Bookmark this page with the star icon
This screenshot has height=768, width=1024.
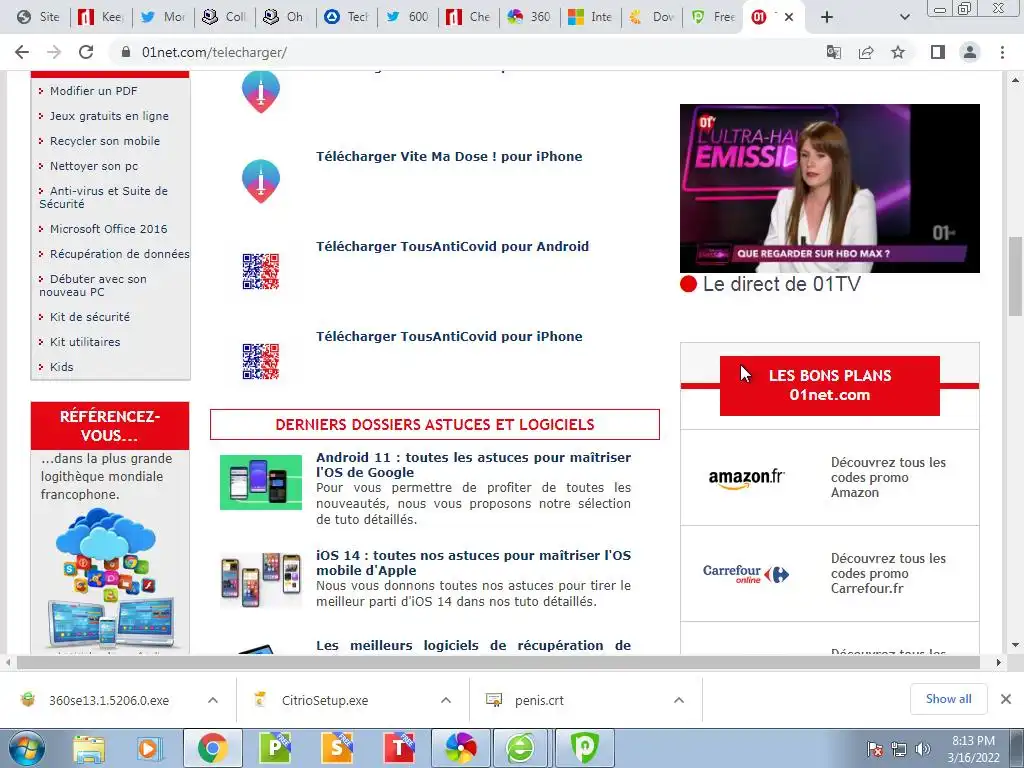click(x=898, y=52)
